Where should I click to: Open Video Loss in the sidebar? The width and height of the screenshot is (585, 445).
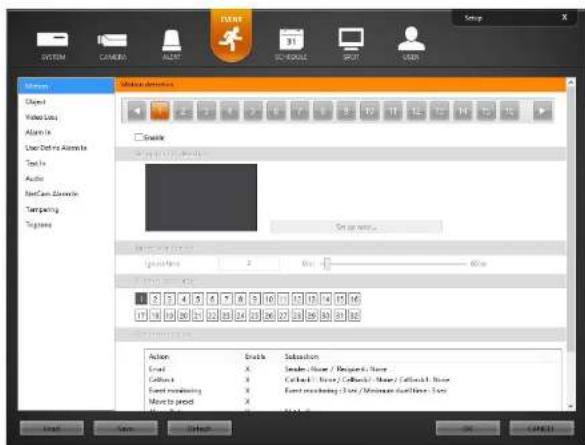pyautogui.click(x=41, y=117)
